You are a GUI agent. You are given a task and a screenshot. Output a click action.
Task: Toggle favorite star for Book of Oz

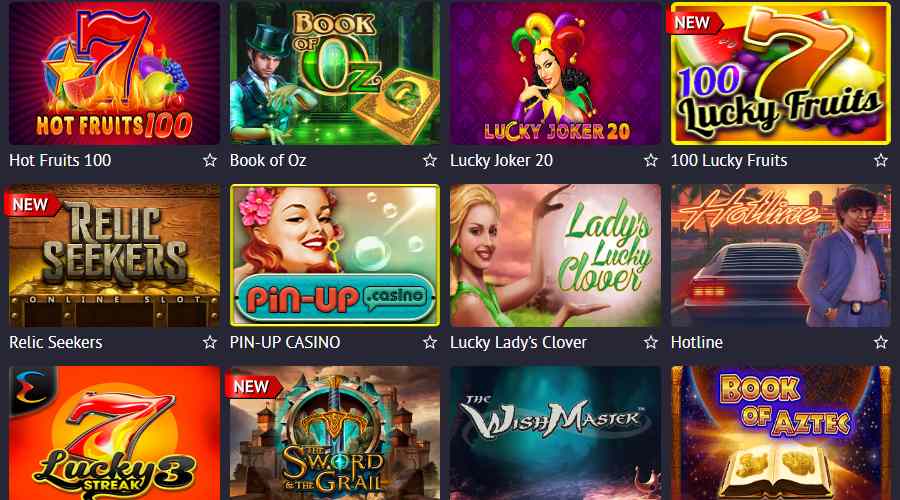pos(430,160)
